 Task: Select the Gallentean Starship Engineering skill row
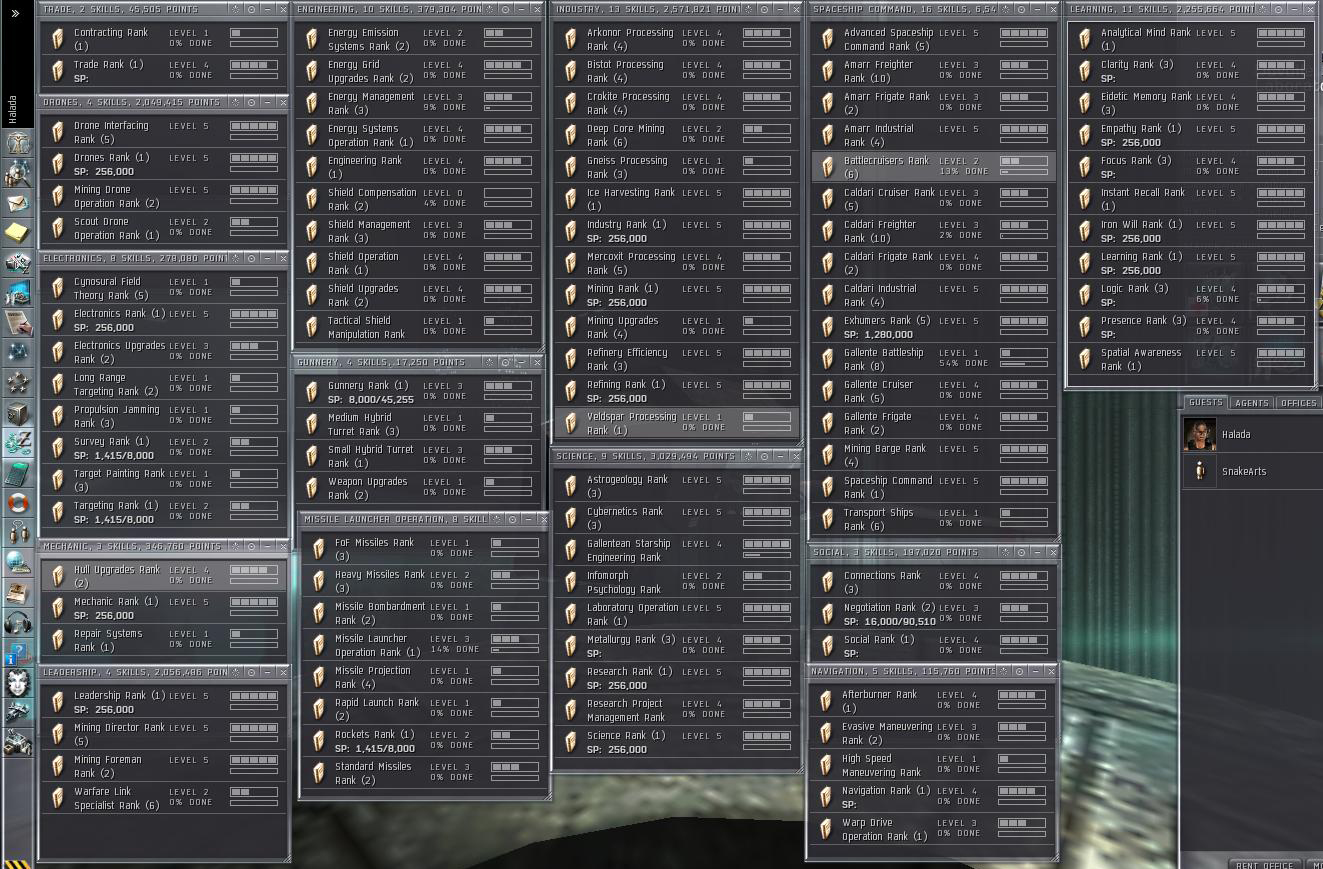coord(676,550)
